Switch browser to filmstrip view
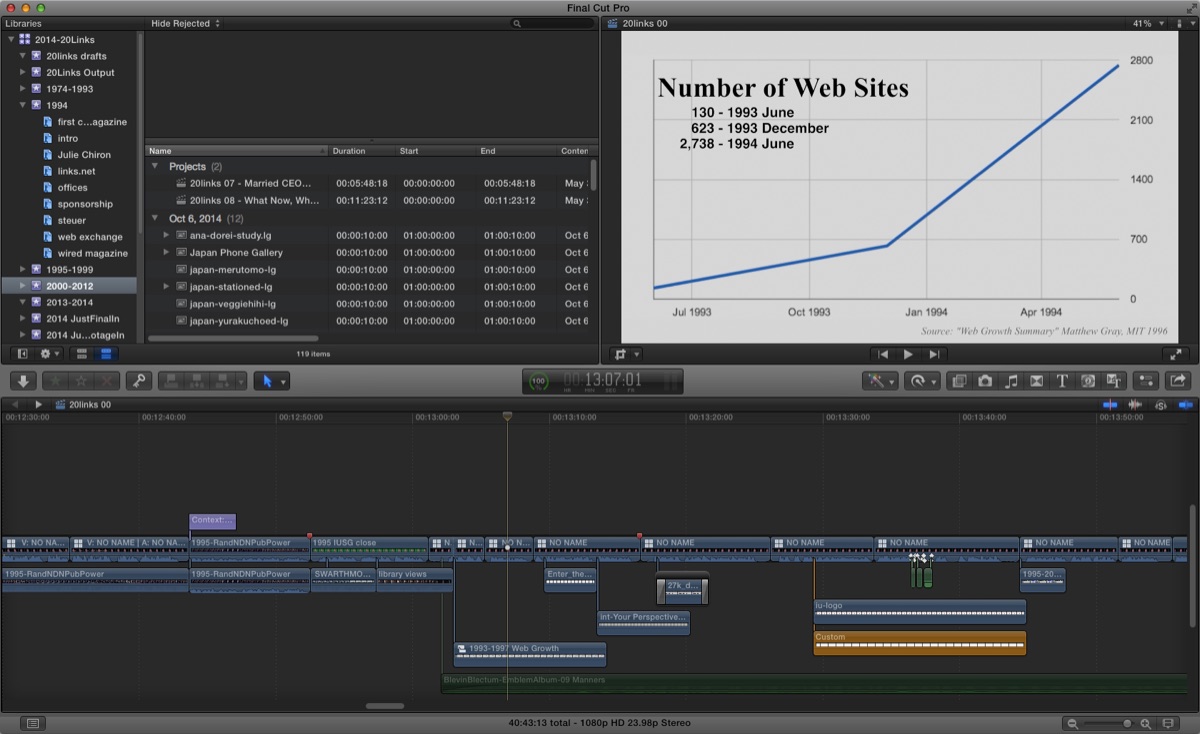Screen dimensions: 1200x734 pos(82,354)
